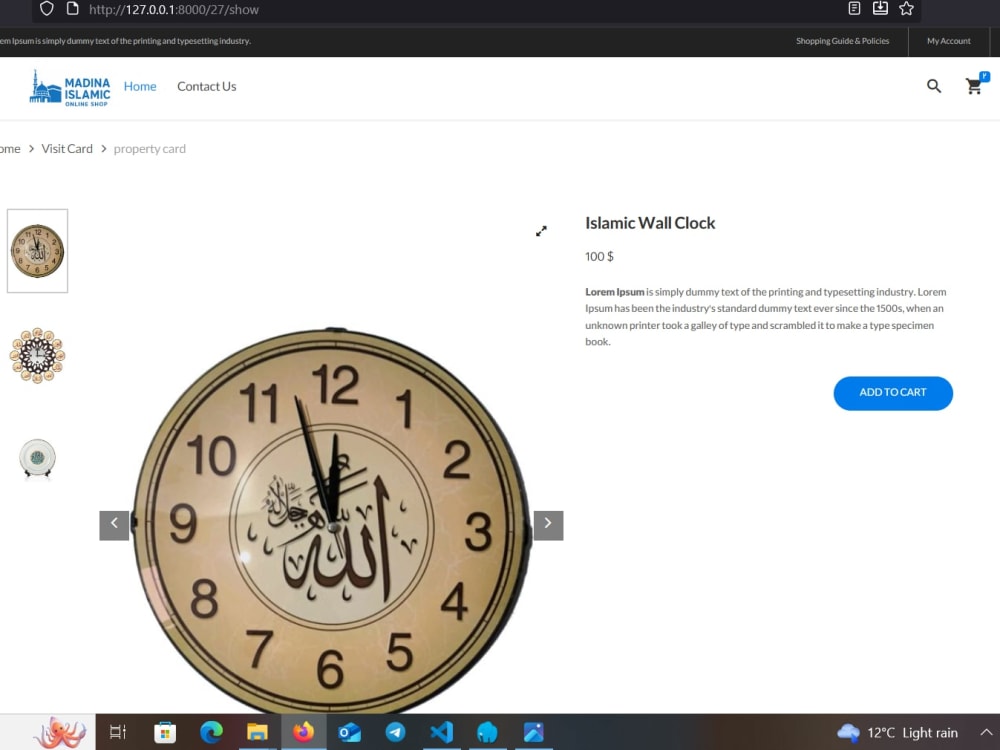Click the 100 $ price text
This screenshot has width=1000, height=750.
click(x=599, y=256)
